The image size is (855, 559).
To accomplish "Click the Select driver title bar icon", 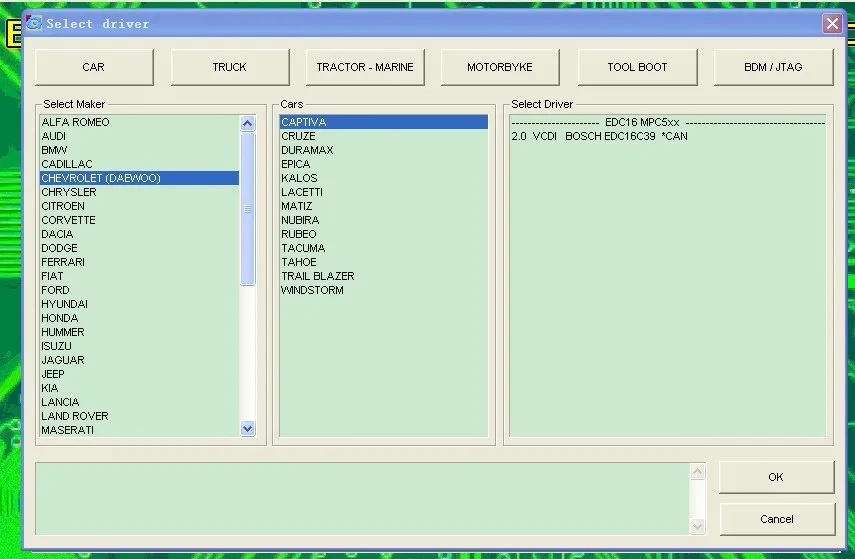I will pyautogui.click(x=34, y=23).
